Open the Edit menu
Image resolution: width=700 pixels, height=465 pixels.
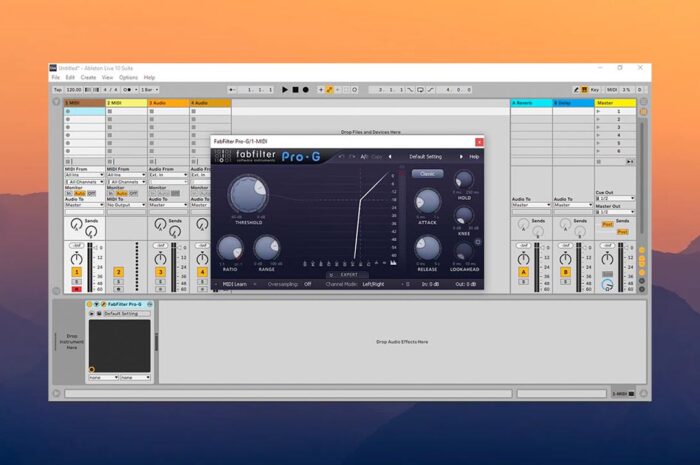pos(70,77)
